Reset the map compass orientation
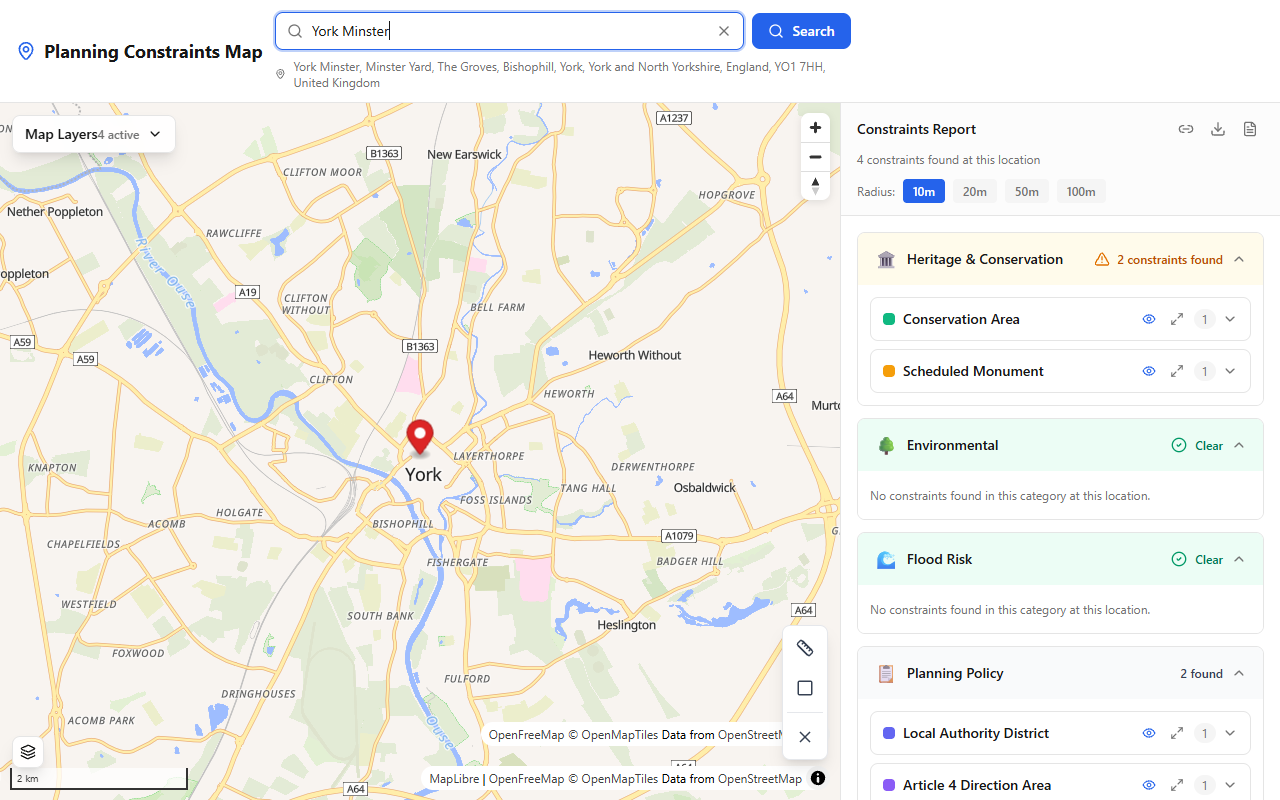1280x800 pixels. [815, 185]
